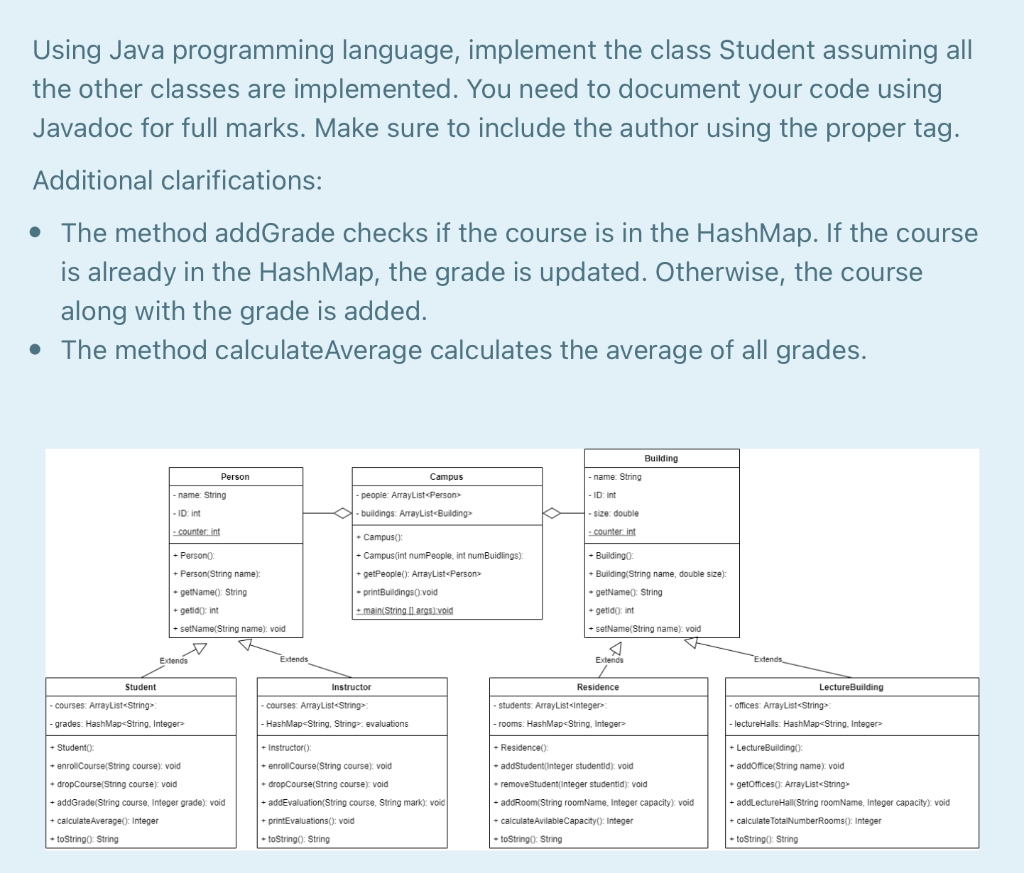This screenshot has width=1024, height=873.
Task: Click the Extends label above Residence
Action: tap(608, 661)
